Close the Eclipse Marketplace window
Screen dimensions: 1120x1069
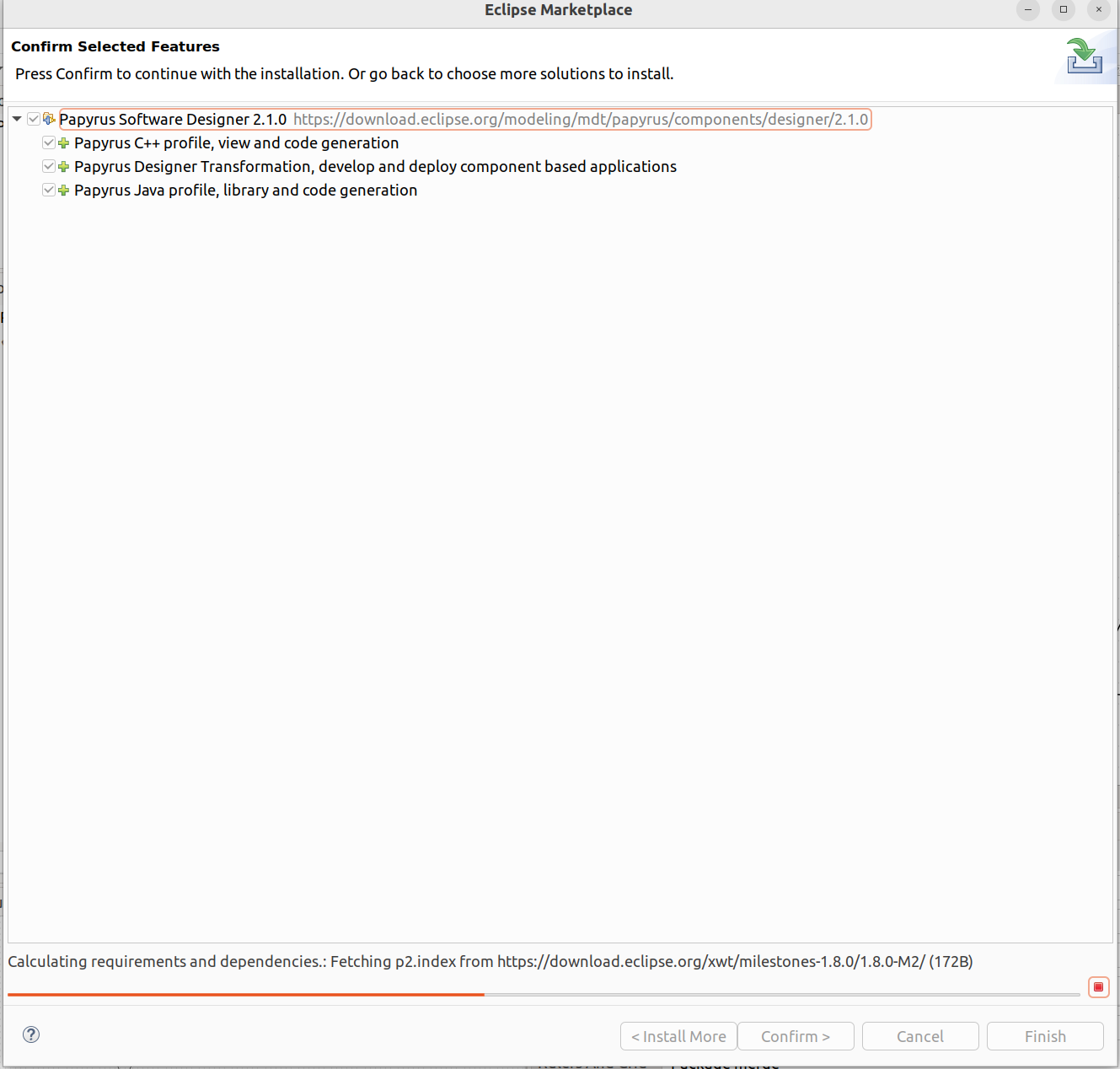click(1099, 9)
